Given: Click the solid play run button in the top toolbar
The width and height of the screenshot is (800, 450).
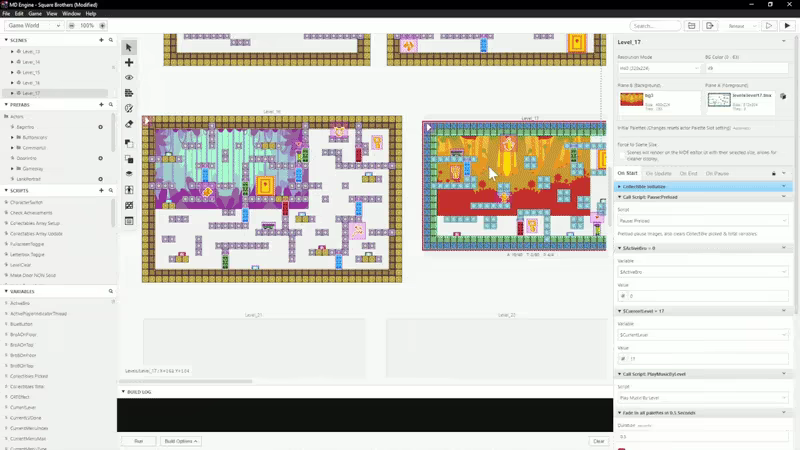Looking at the screenshot, I should [x=787, y=26].
